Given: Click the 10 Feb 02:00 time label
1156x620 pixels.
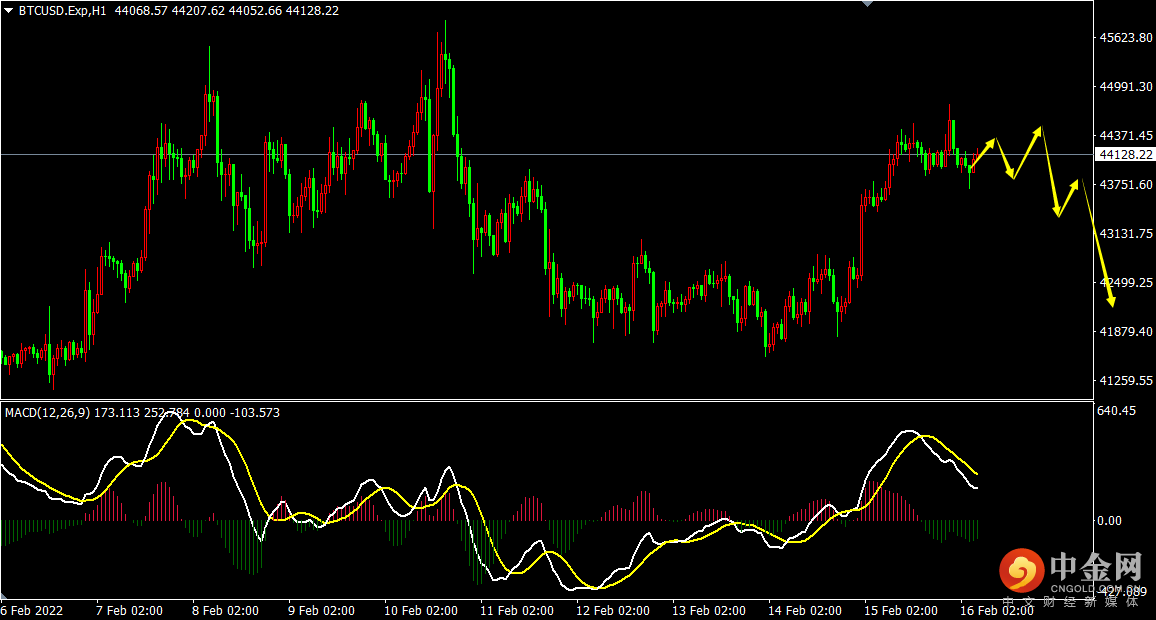Looking at the screenshot, I should pos(420,610).
